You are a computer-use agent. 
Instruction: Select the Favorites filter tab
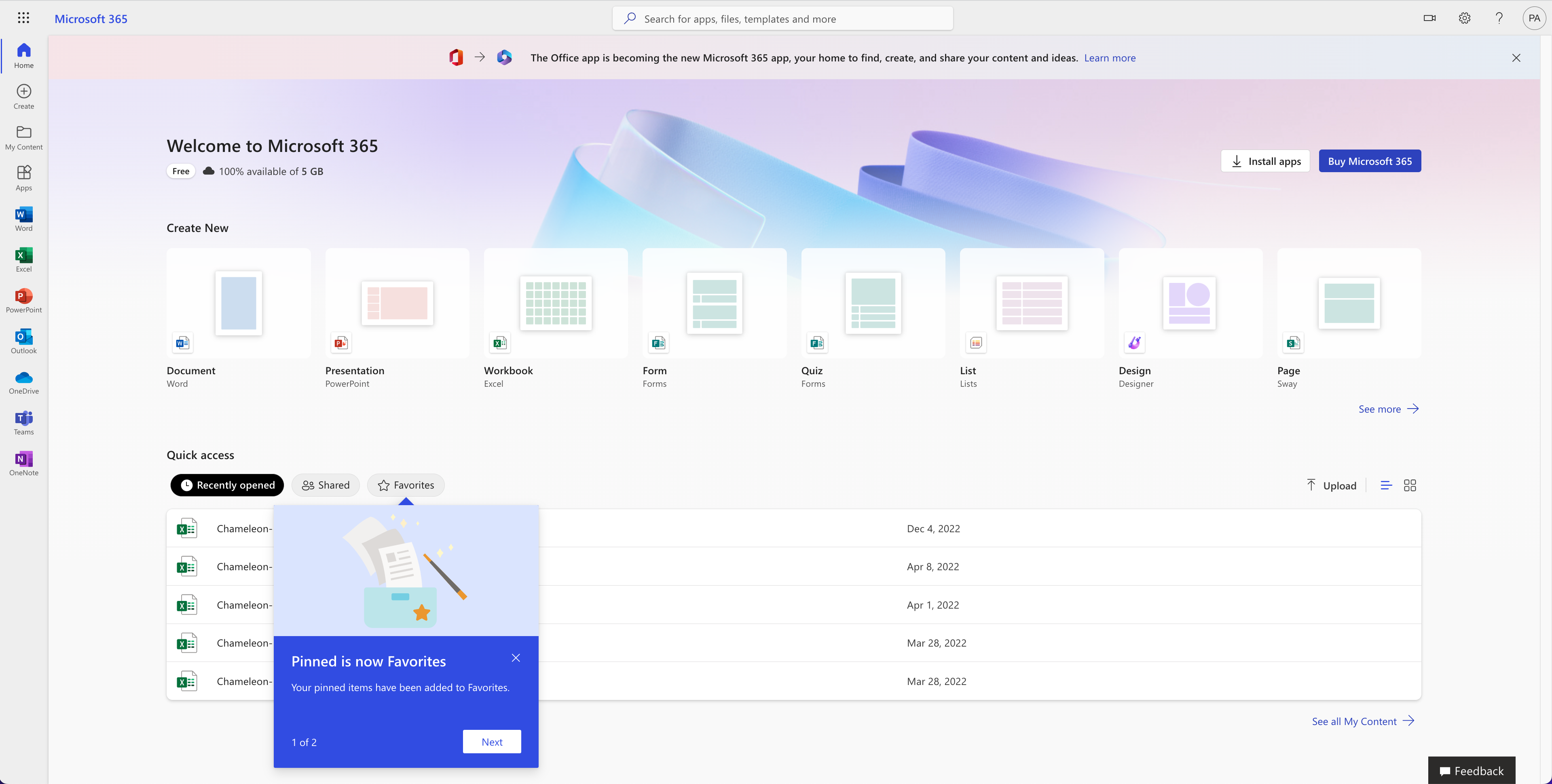click(406, 485)
